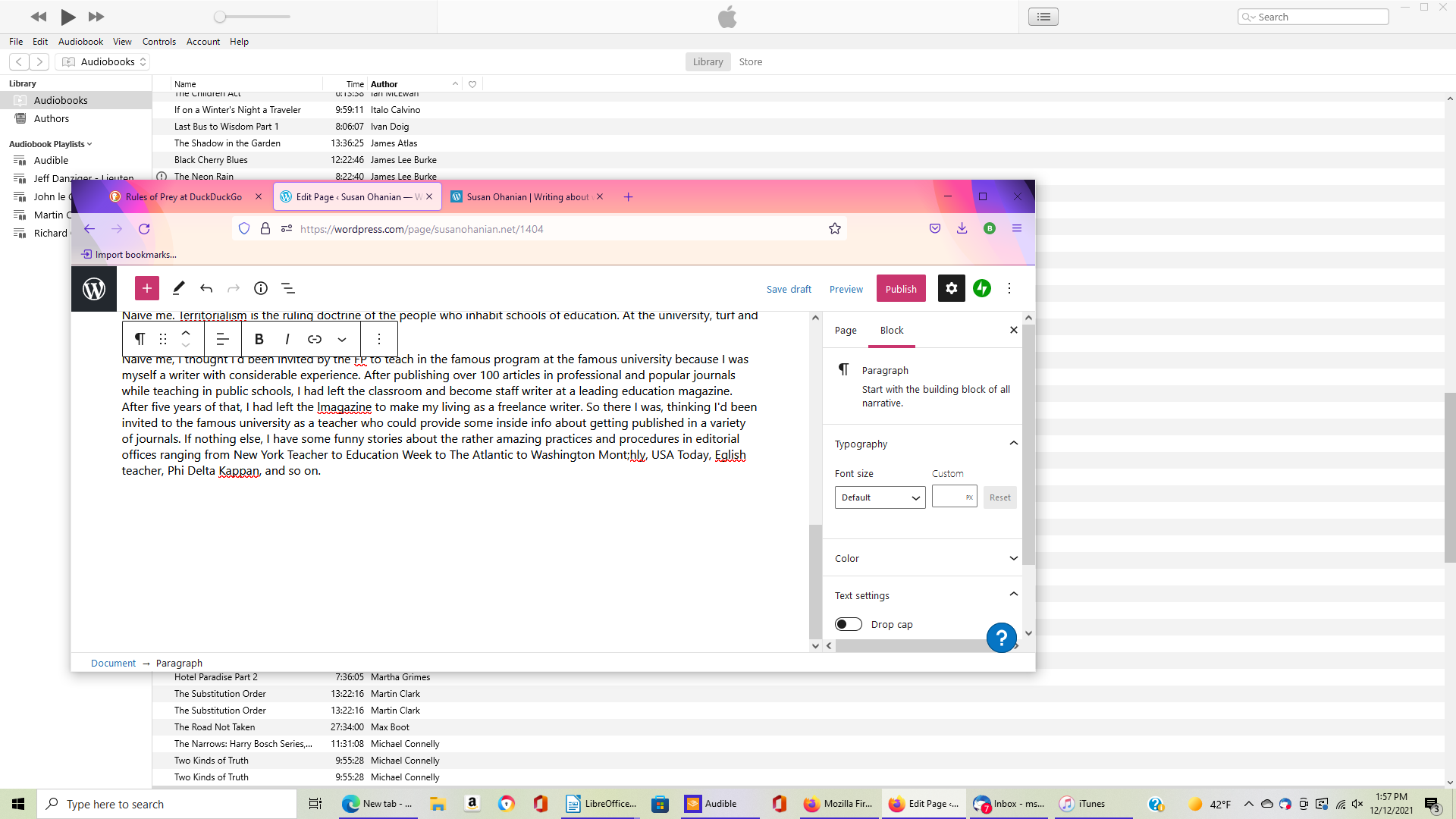Open the Font size Default dropdown
The width and height of the screenshot is (1456, 819).
tap(880, 497)
